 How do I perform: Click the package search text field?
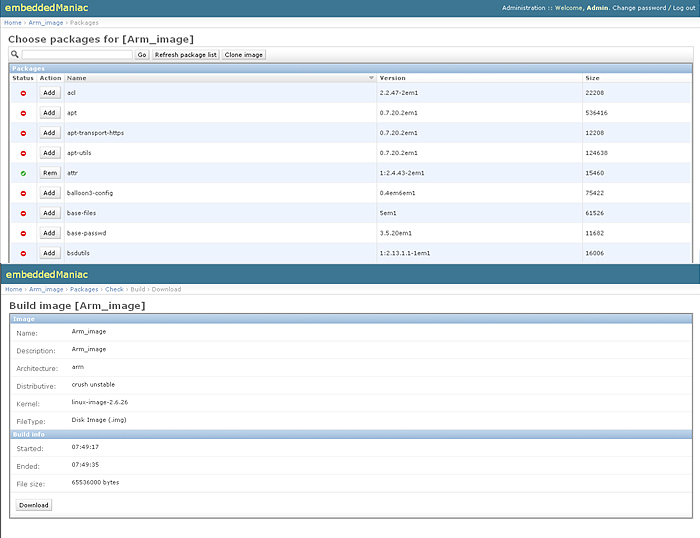pos(77,55)
